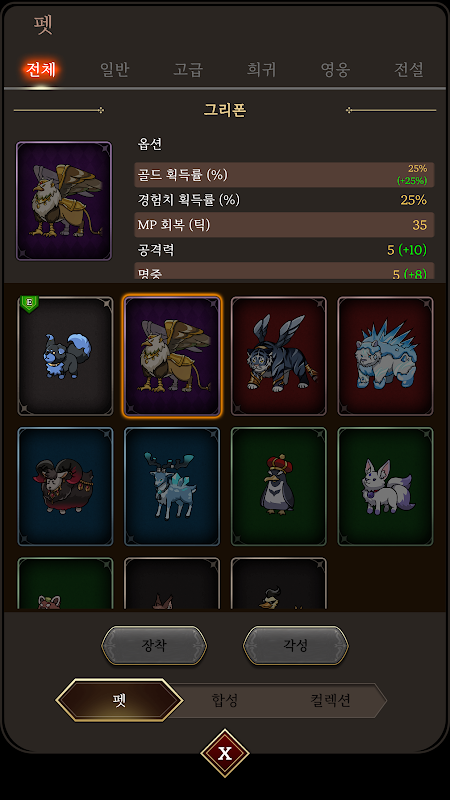Filter pets by 영웅 tab
Screen dimensions: 450x800
[x=335, y=69]
